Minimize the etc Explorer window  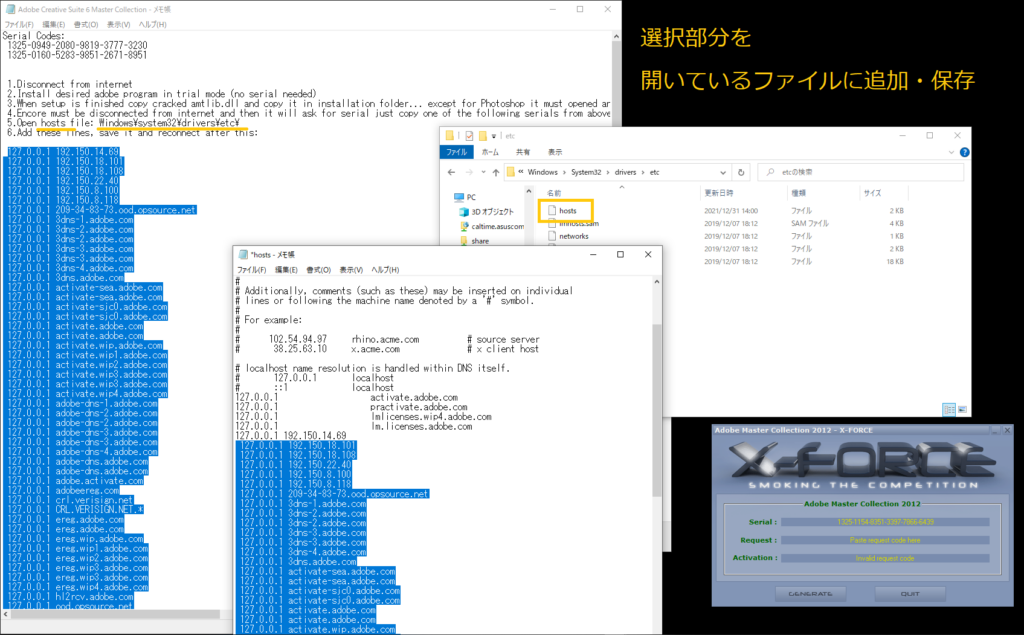tap(903, 136)
